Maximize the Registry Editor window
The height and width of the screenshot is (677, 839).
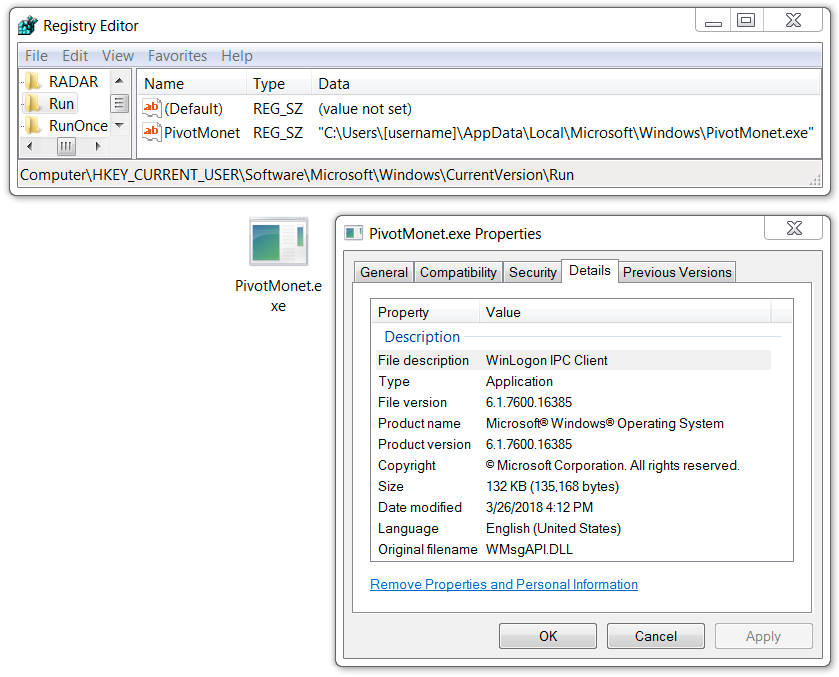[x=746, y=21]
